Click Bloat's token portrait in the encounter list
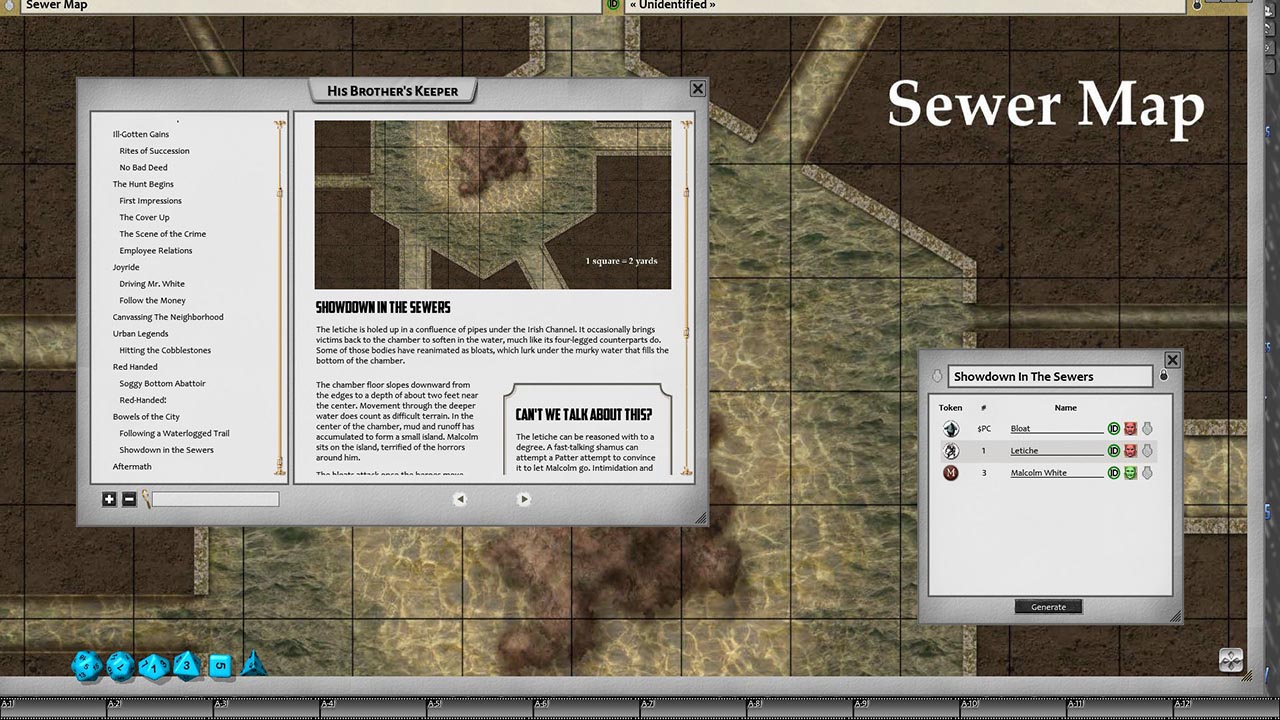This screenshot has width=1280, height=720. (951, 428)
